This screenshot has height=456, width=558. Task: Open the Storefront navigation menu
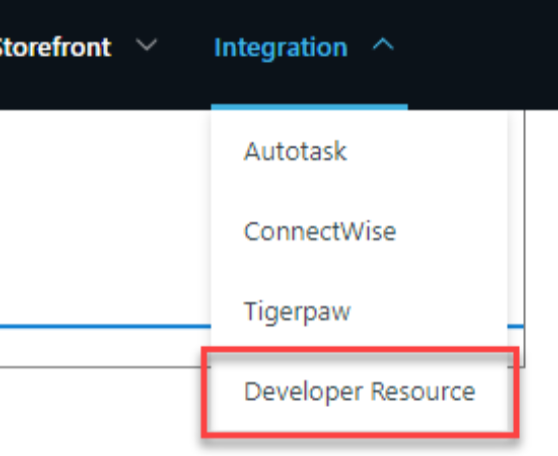(x=55, y=47)
